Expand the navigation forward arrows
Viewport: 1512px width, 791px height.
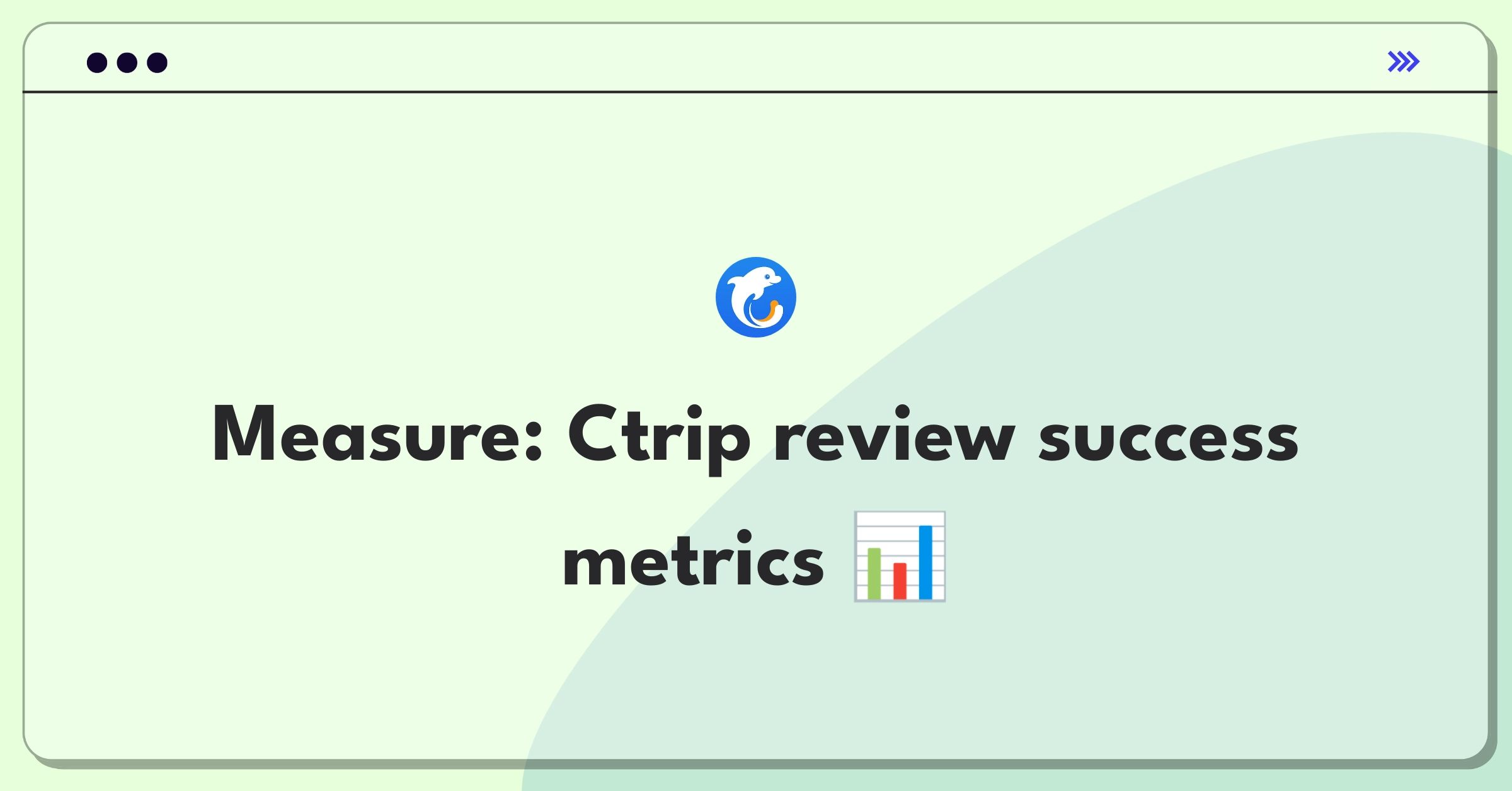coord(1404,62)
